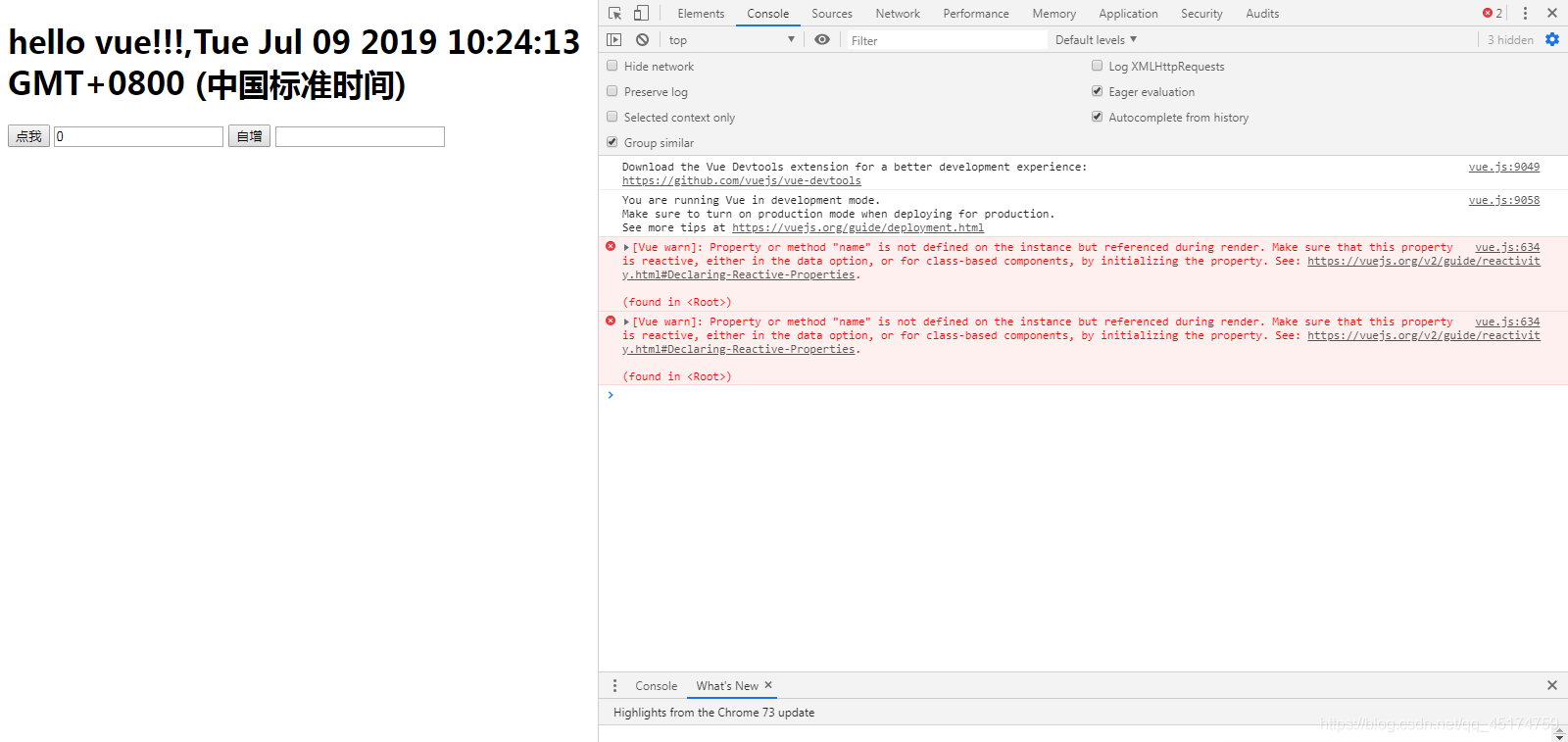Activate the inspect element picker icon
Viewport: 1568px width, 742px height.
coord(614,14)
